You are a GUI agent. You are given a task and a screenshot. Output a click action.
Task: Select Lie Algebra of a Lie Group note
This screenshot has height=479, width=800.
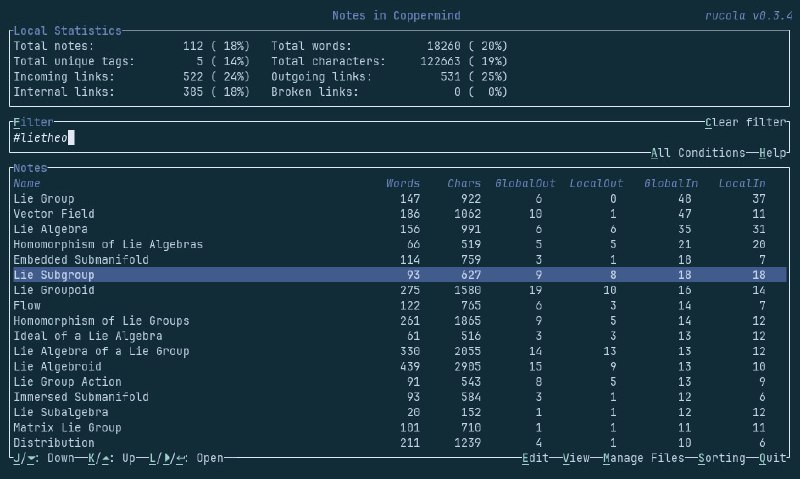click(x=399, y=351)
